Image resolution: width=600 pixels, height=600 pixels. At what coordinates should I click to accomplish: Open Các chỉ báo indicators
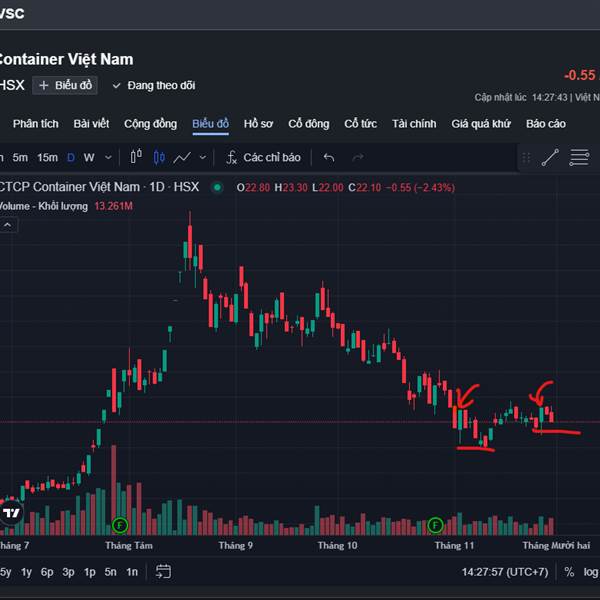click(x=263, y=157)
